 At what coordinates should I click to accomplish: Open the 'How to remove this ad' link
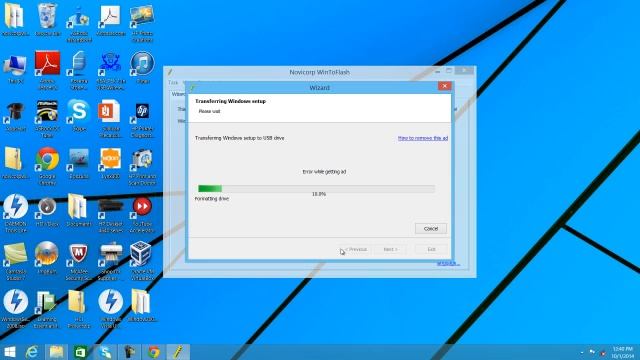click(423, 138)
